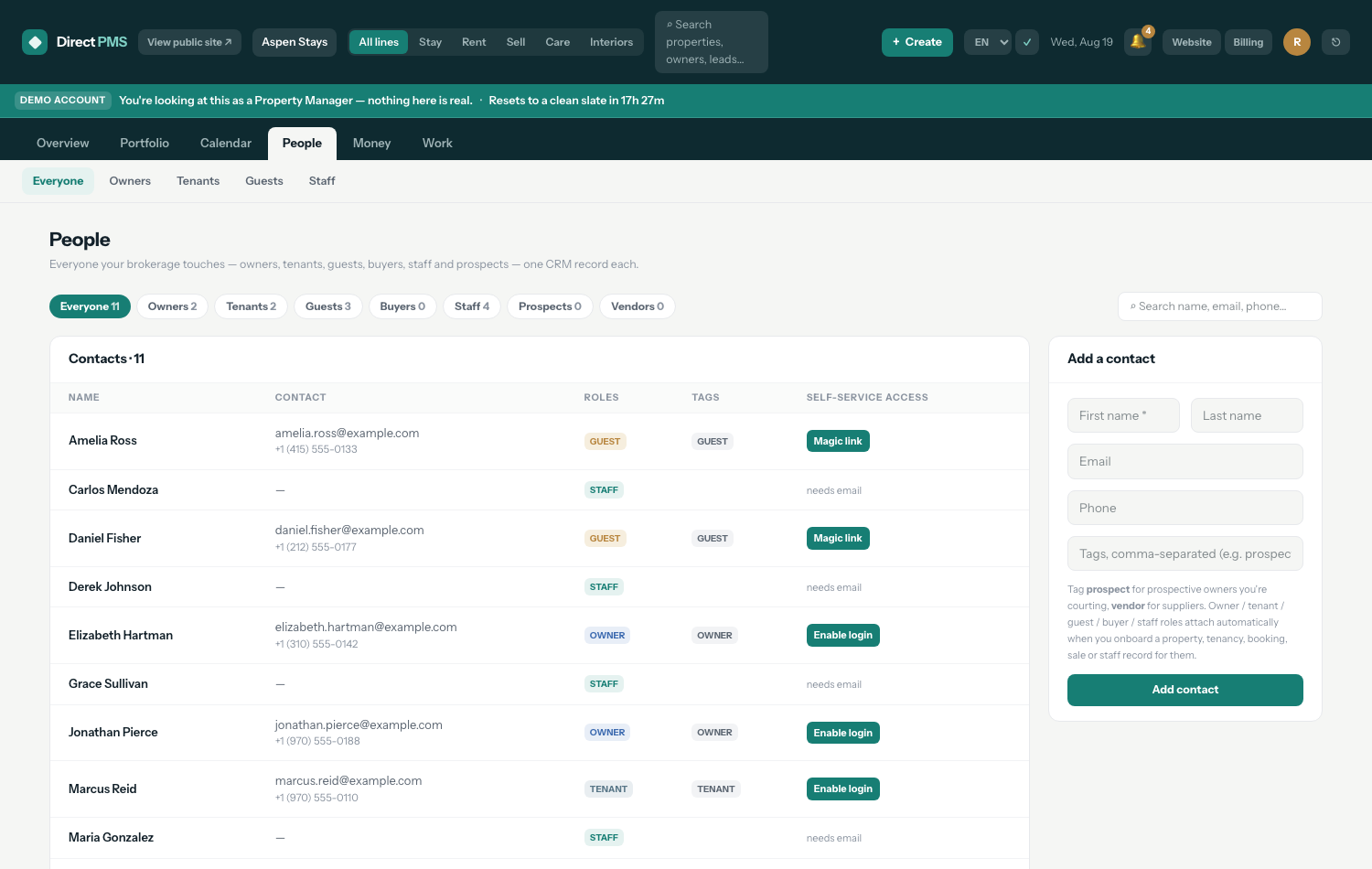Focus the global search properties box
Viewport: 1372px width, 869px height.
(712, 42)
